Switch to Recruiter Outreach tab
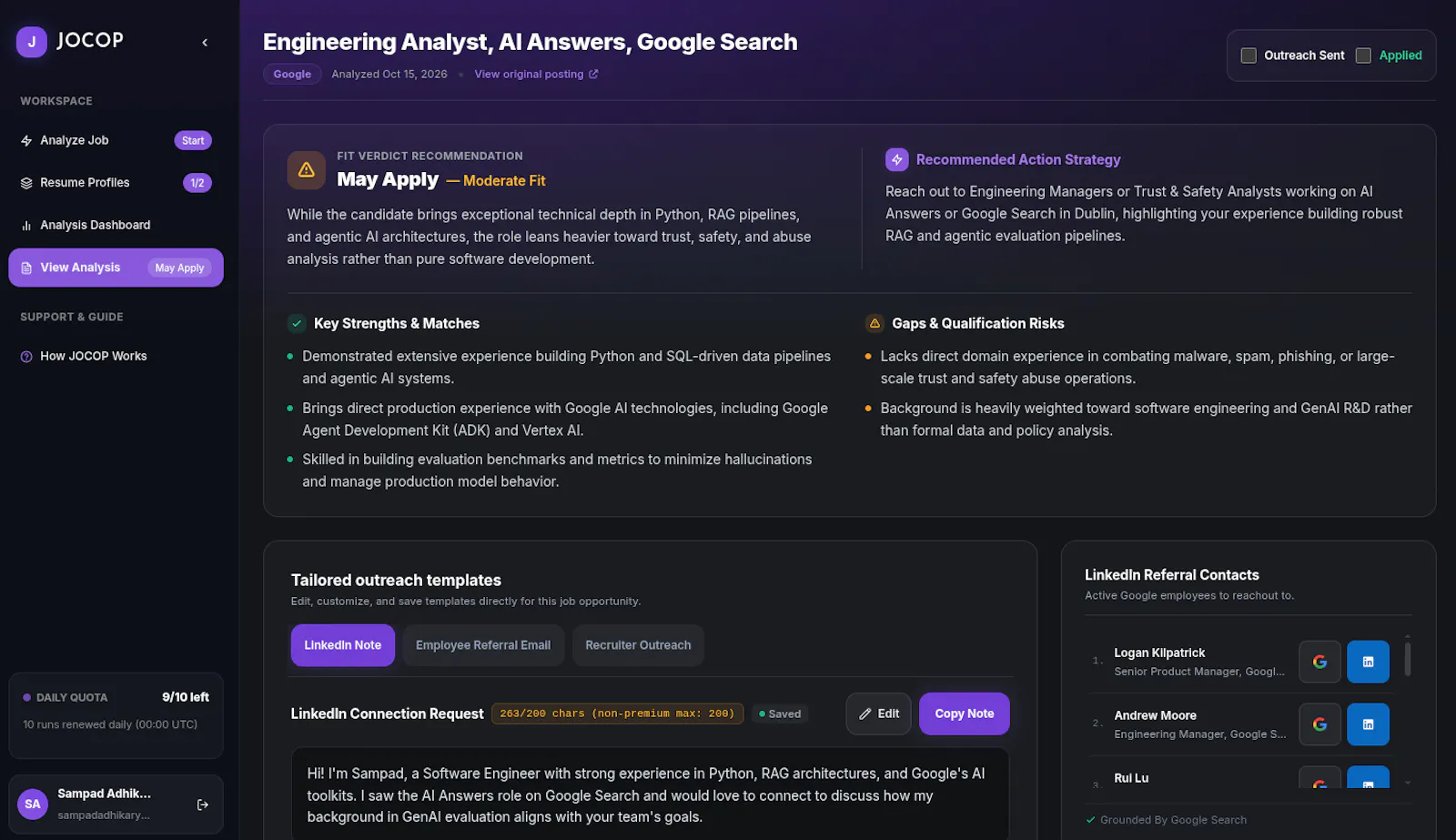1456x840 pixels. tap(638, 645)
